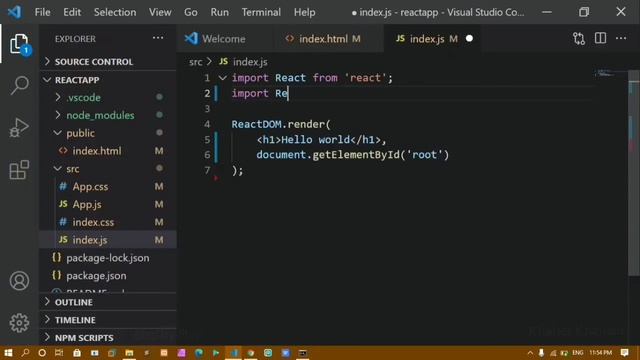Open package.json file
Image resolution: width=640 pixels, height=360 pixels.
coord(108,276)
